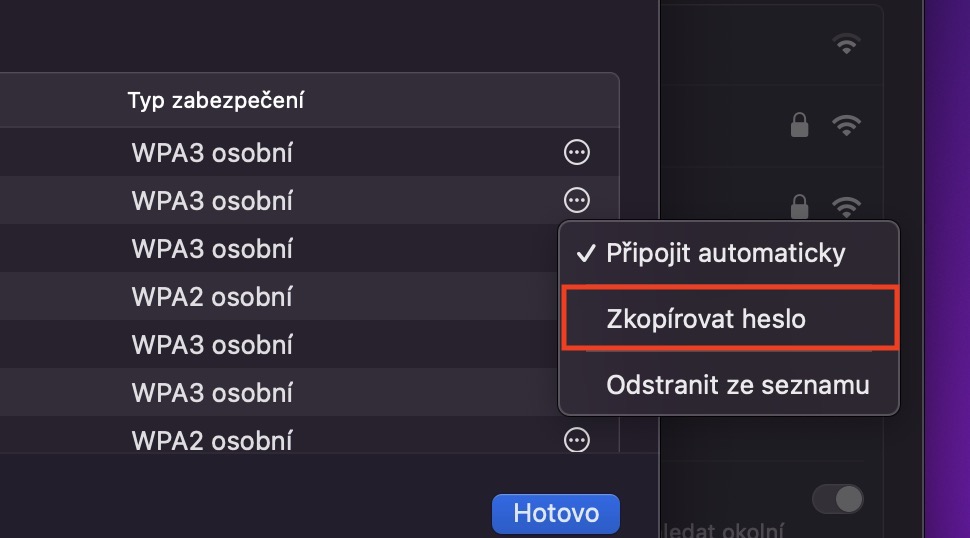Select the fourth row, the first WPA2 osobní entry
The image size is (970, 538).
pyautogui.click(x=212, y=296)
